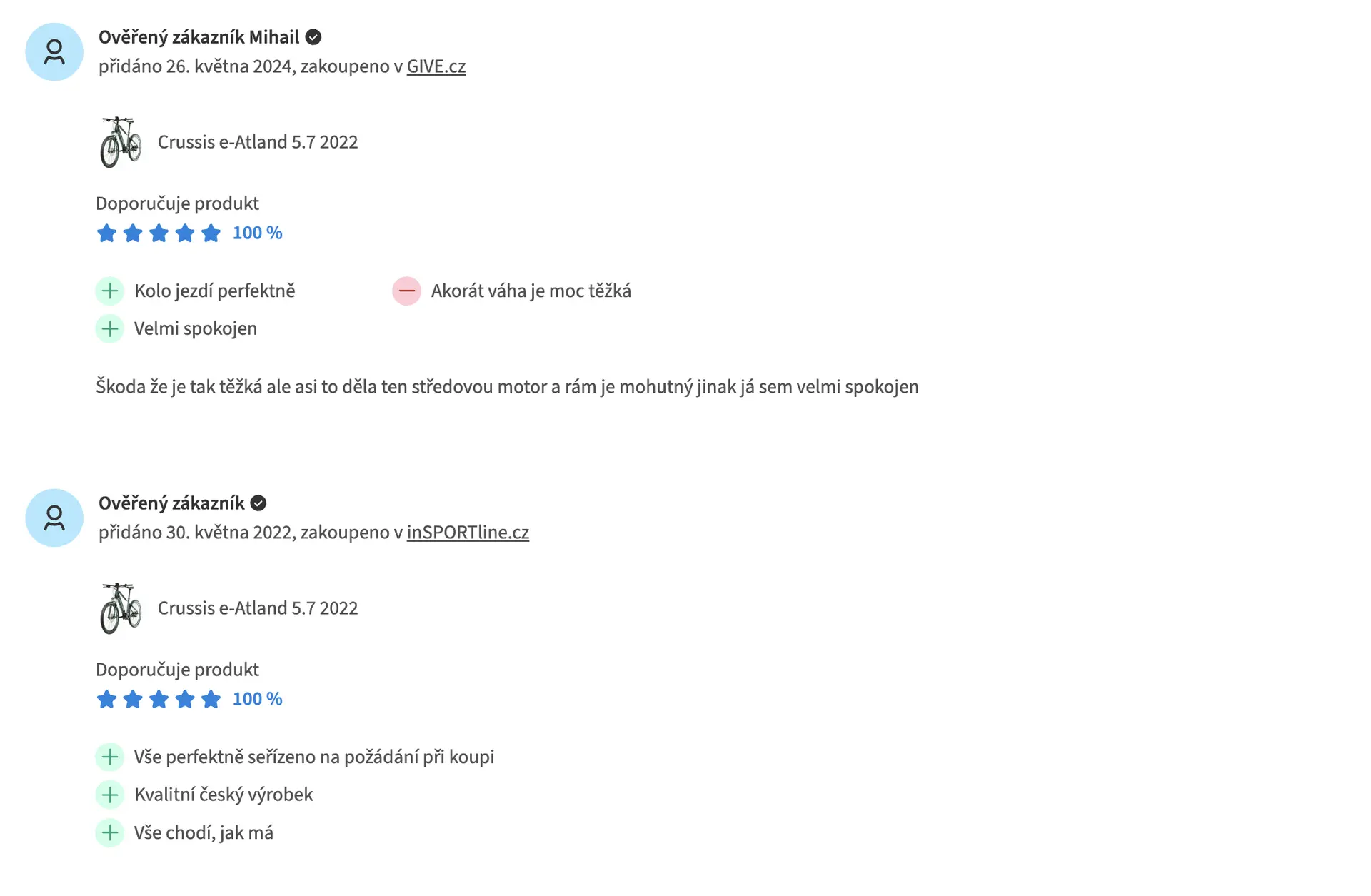
Task: Click the red minus icon beside 'Akorát váha'
Action: coord(406,291)
